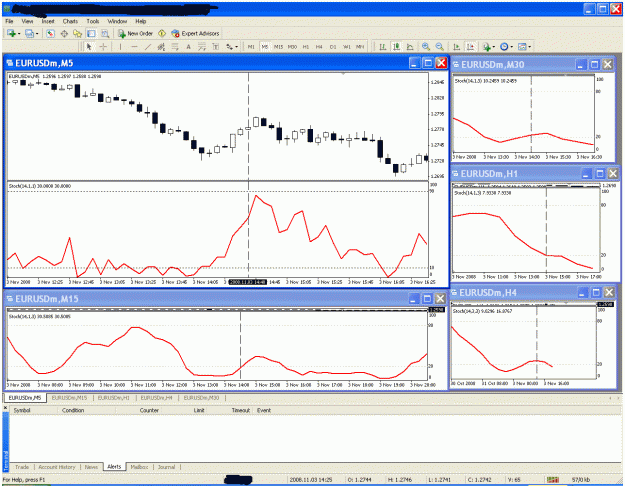Open the Charts menu

tap(70, 21)
